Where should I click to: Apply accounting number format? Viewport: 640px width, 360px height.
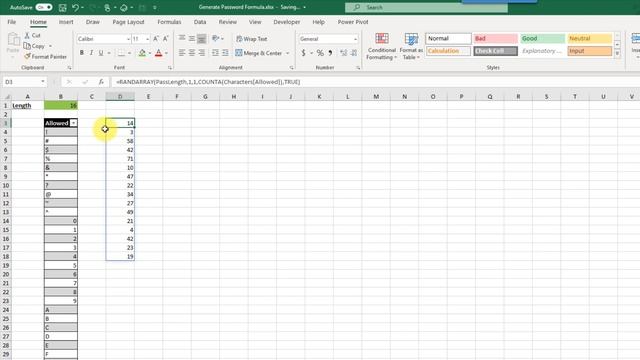tap(303, 53)
